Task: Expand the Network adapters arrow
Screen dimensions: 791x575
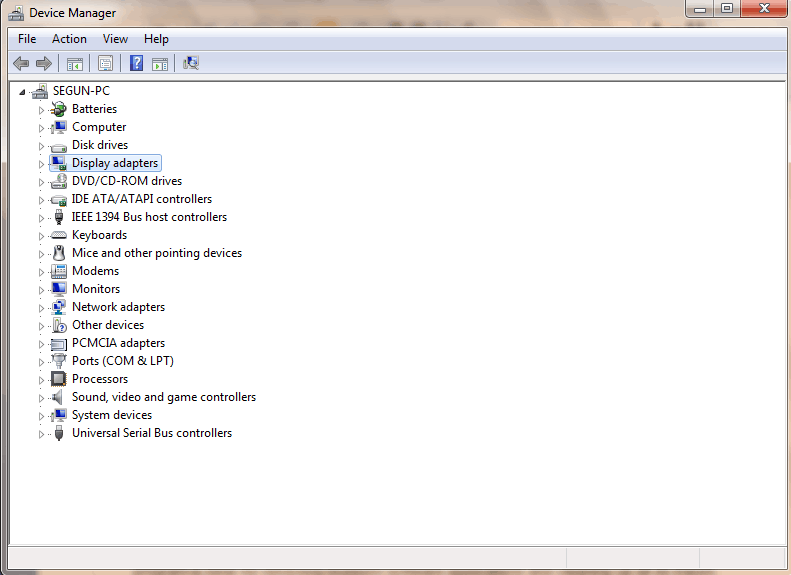Action: [x=41, y=308]
